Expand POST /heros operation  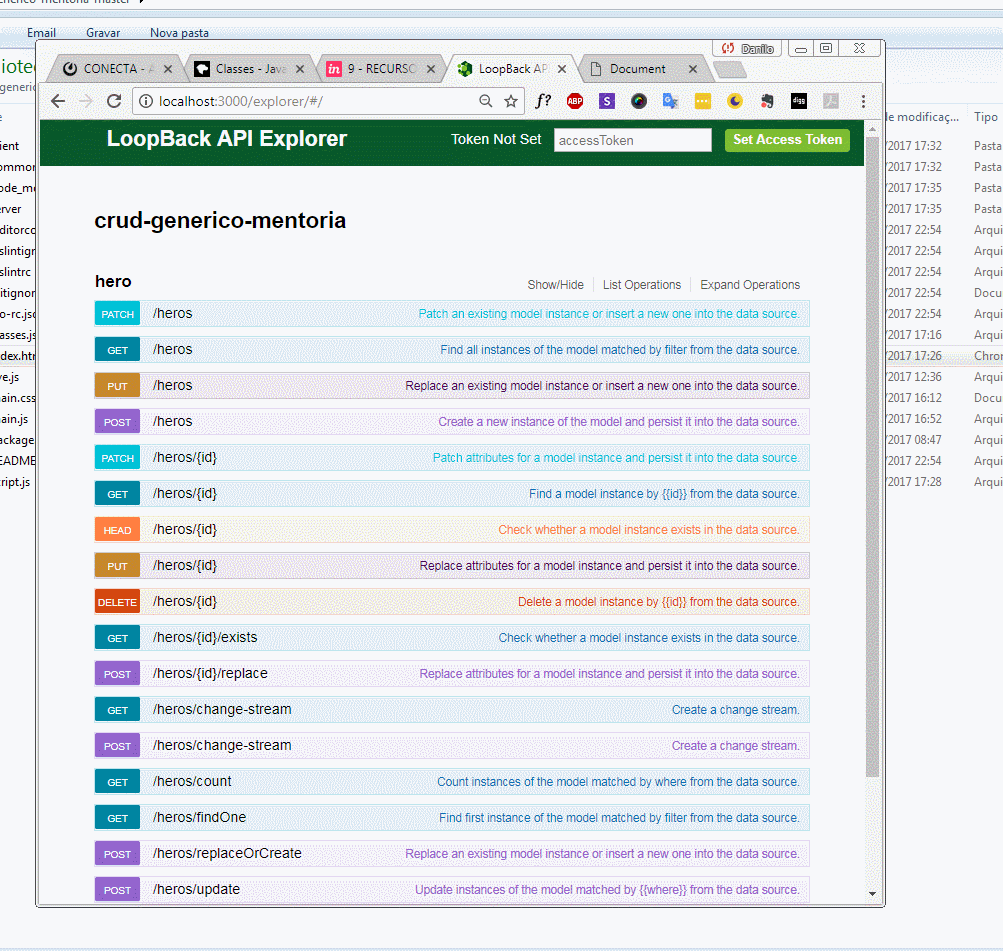point(452,421)
